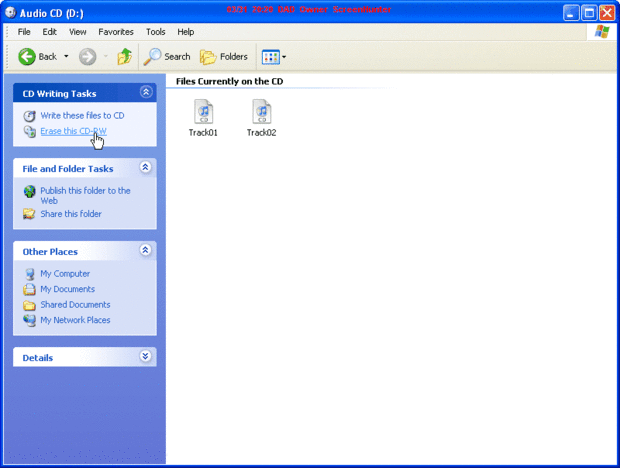Collapse the CD Writing Tasks panel

146,92
